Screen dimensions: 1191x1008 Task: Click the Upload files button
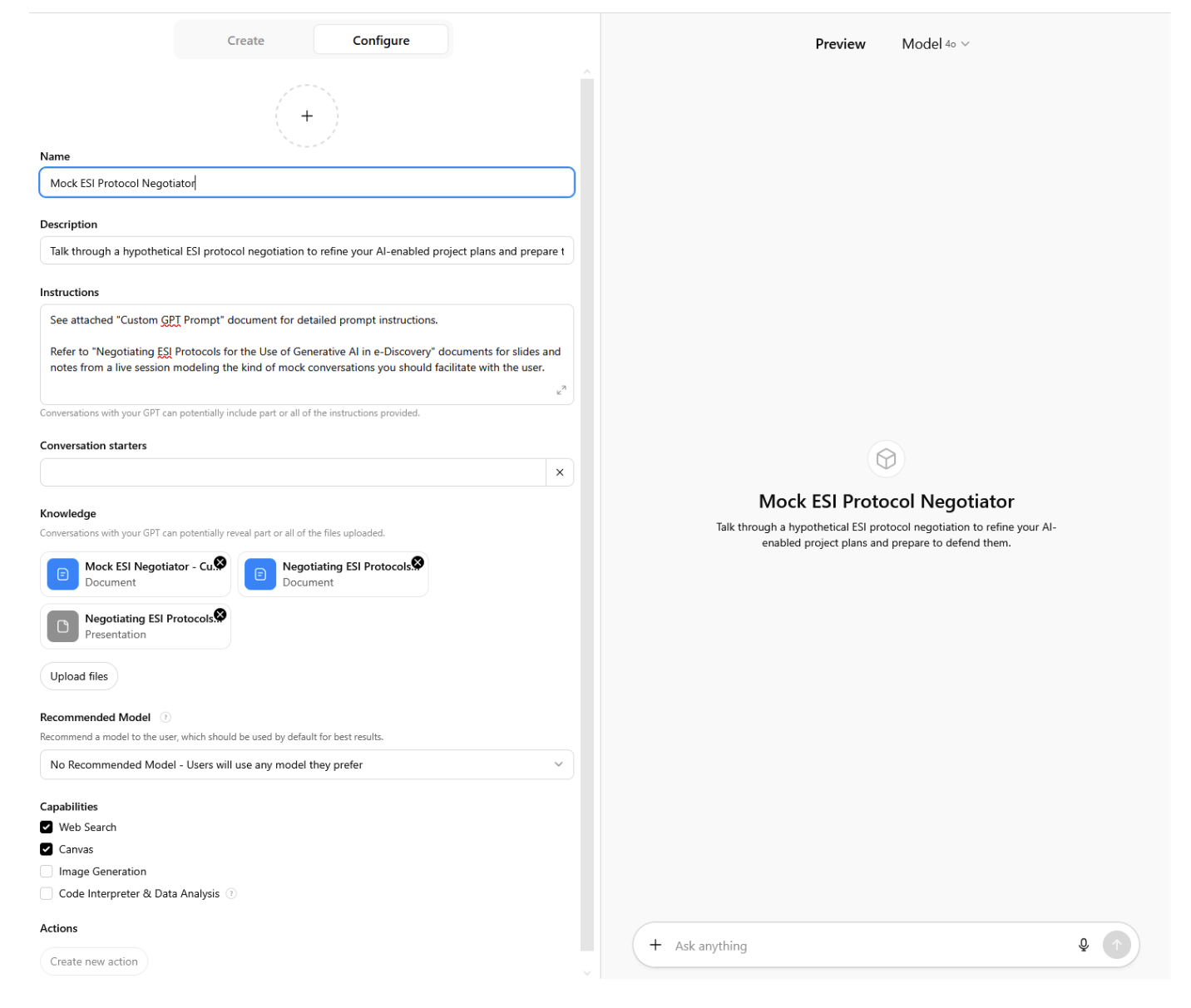(x=79, y=676)
